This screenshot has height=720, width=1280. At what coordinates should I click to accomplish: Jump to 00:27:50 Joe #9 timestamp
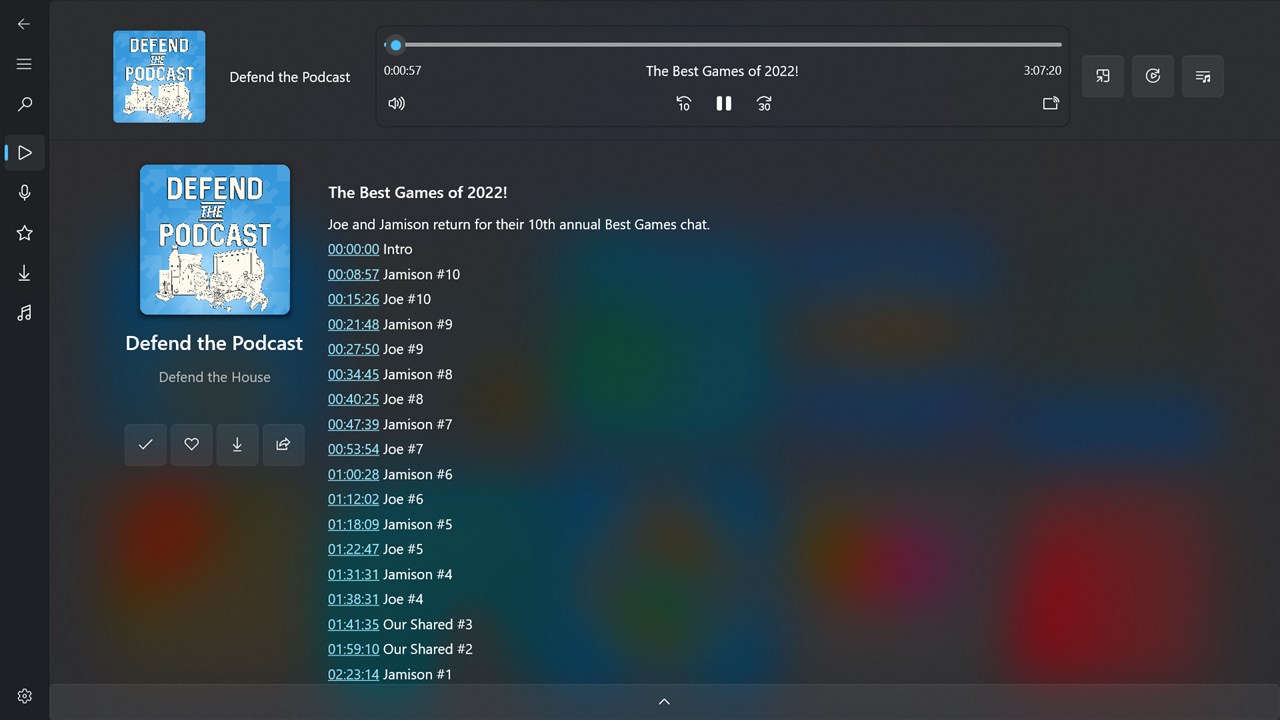[353, 349]
